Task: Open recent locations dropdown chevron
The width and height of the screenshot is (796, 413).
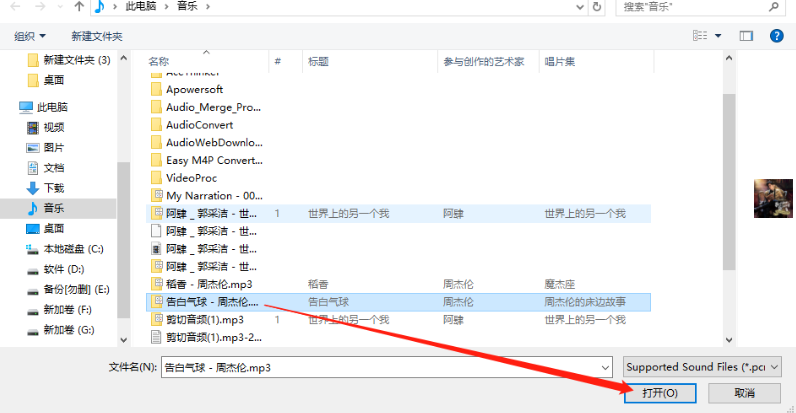Action: click(x=60, y=7)
